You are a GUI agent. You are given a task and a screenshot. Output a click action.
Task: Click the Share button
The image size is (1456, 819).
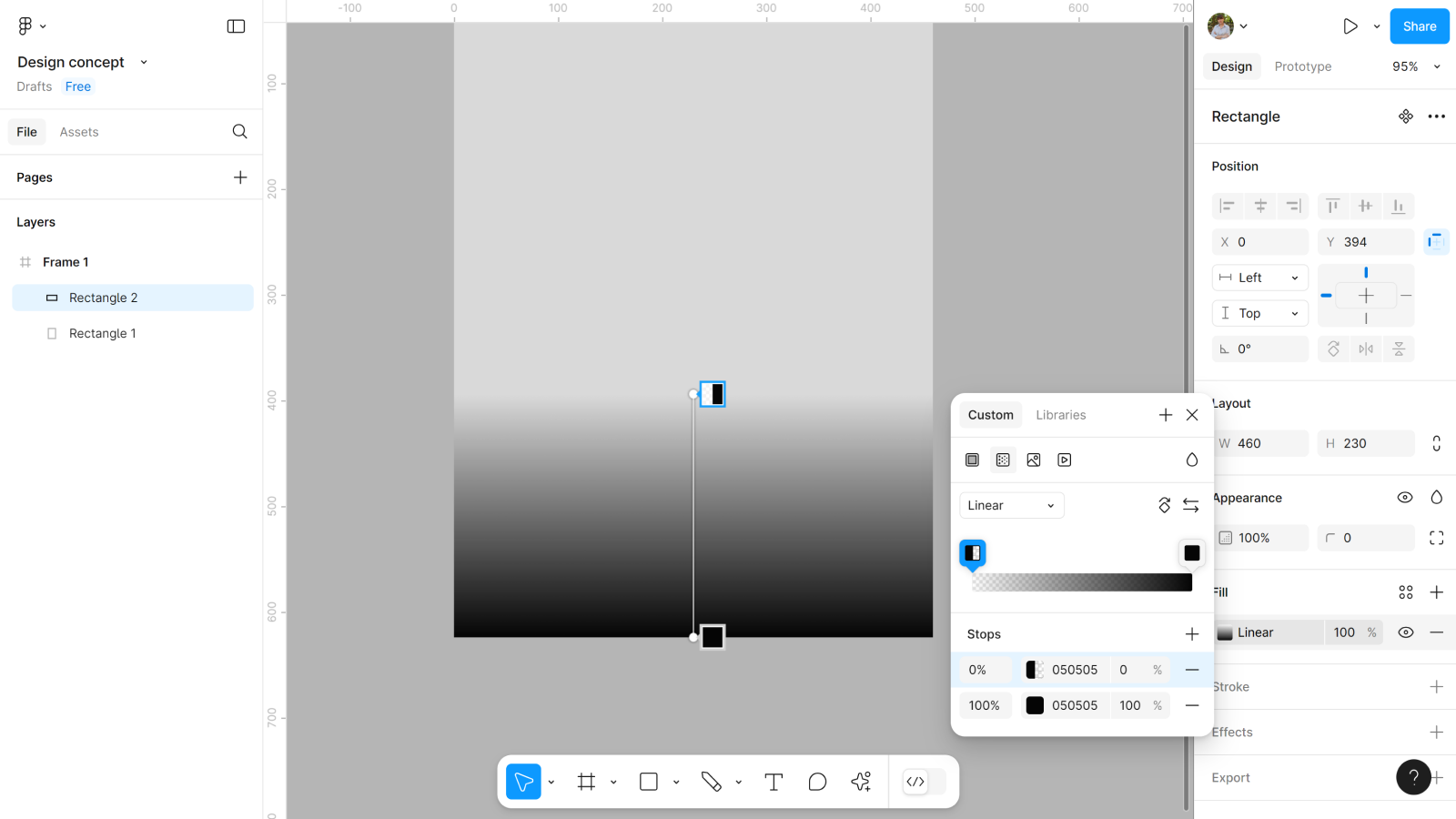coord(1419,26)
